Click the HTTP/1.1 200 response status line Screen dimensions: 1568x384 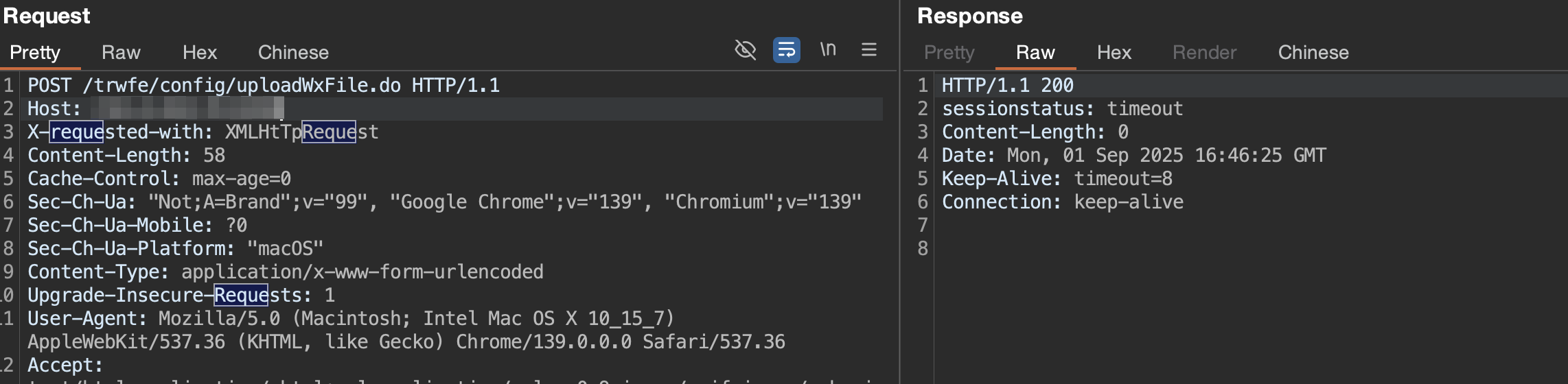(1007, 86)
